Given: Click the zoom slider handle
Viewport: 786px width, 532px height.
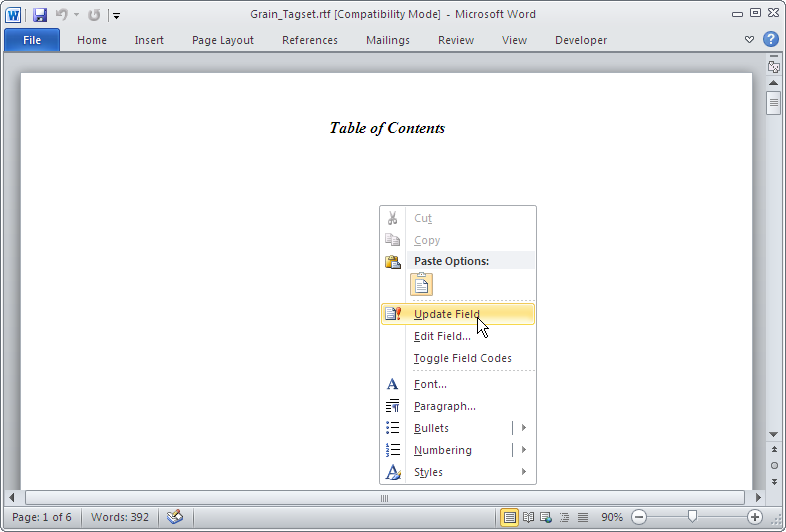Looking at the screenshot, I should pos(692,516).
